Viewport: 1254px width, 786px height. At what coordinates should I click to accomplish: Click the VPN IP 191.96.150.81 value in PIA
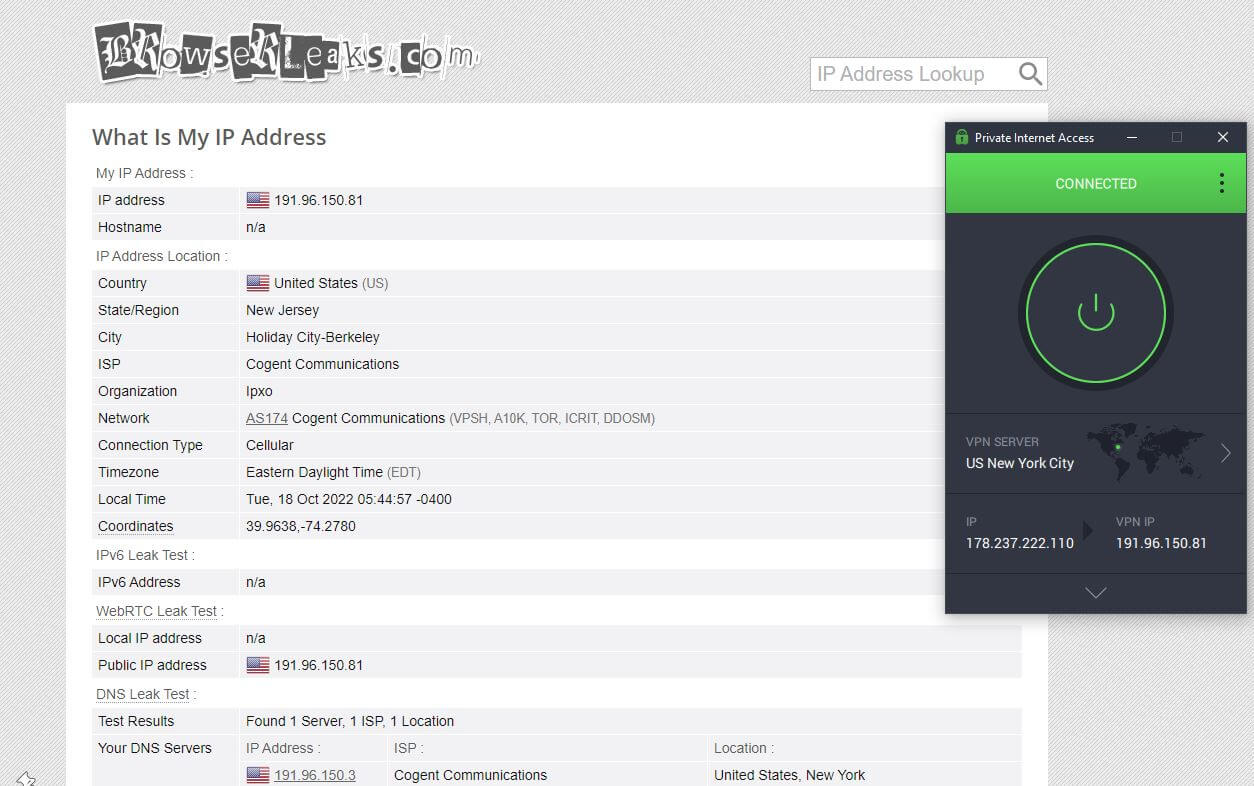coord(1161,543)
